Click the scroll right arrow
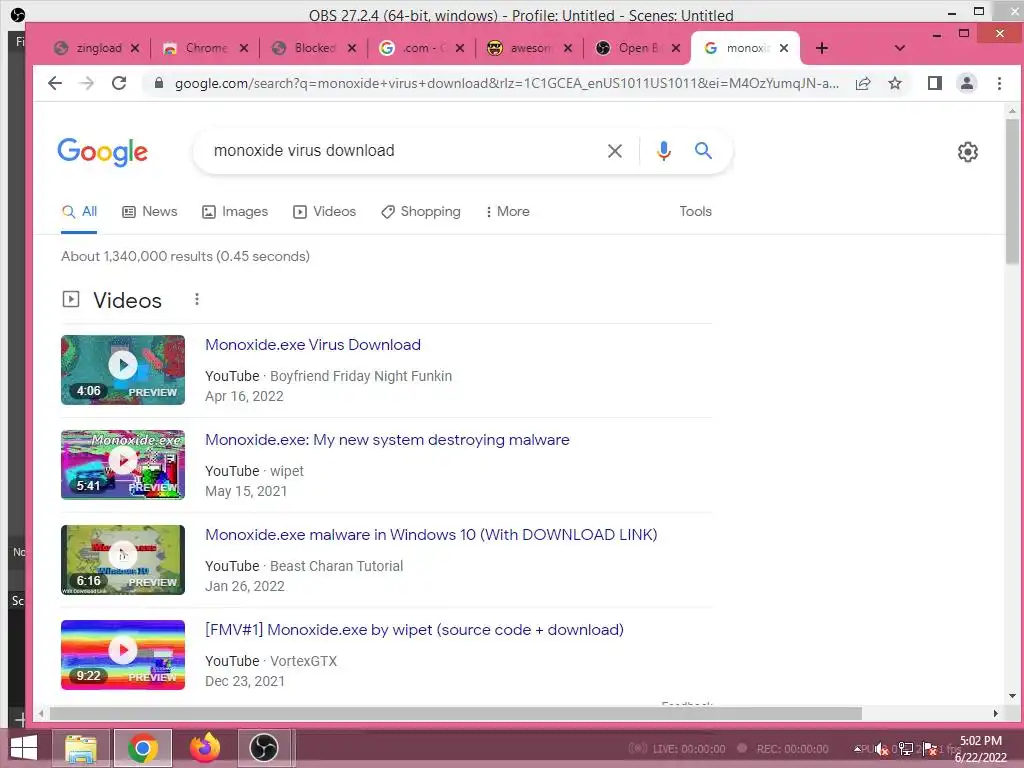 [995, 713]
